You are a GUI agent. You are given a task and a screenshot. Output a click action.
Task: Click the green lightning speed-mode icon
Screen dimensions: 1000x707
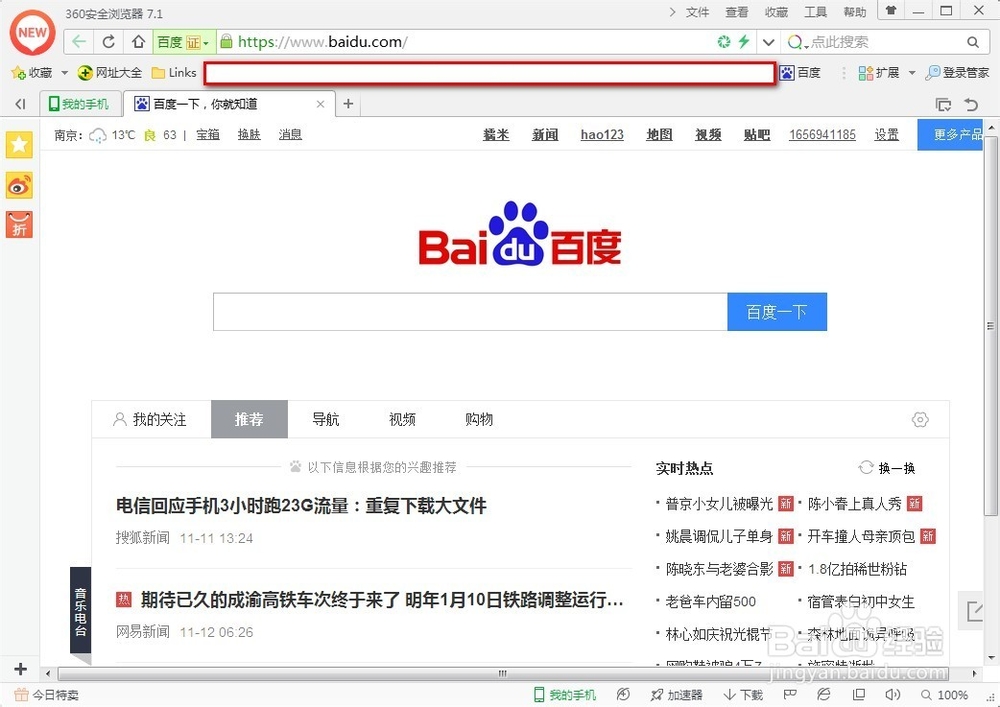click(744, 42)
